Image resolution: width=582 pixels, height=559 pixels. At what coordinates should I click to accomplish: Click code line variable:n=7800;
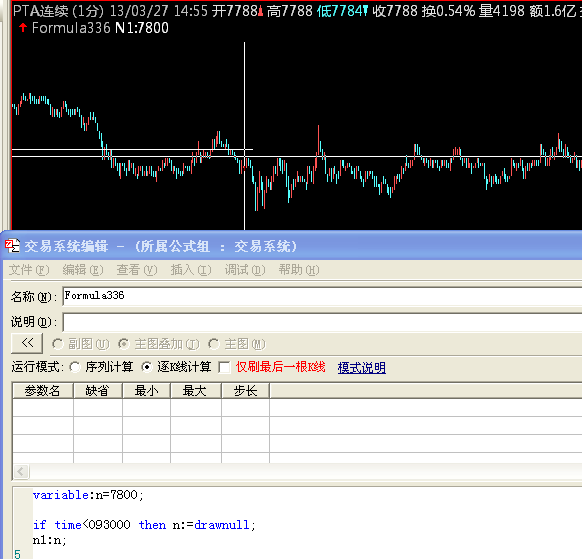click(88, 495)
